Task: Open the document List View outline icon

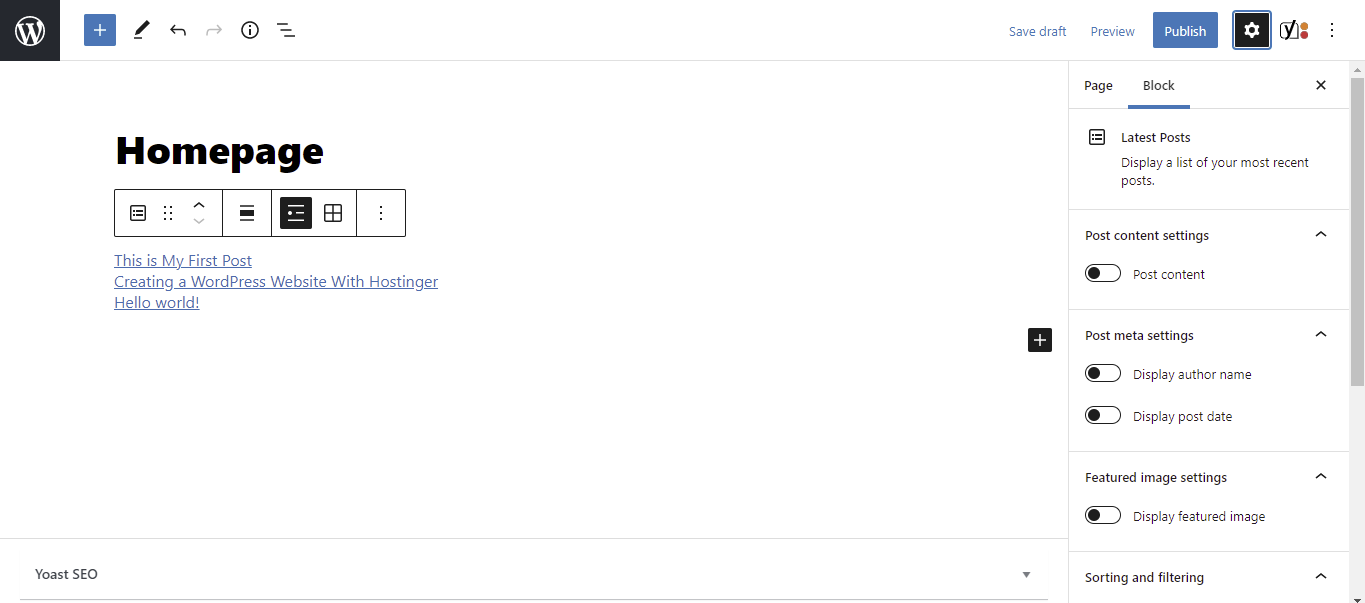Action: coord(286,30)
